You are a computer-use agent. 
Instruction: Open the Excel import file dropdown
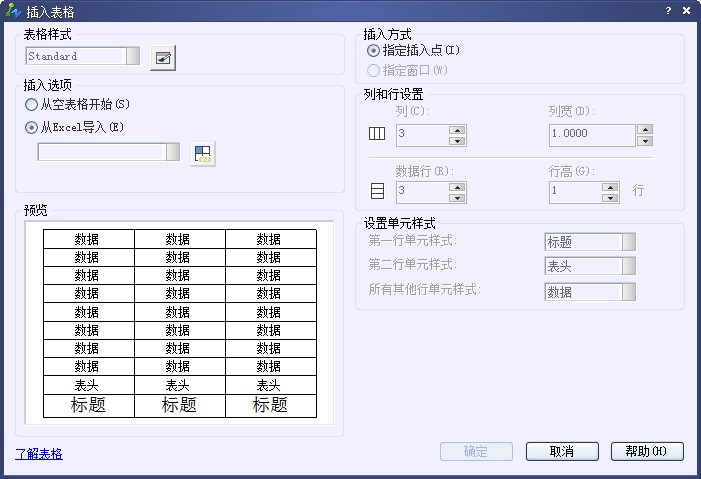pos(172,152)
